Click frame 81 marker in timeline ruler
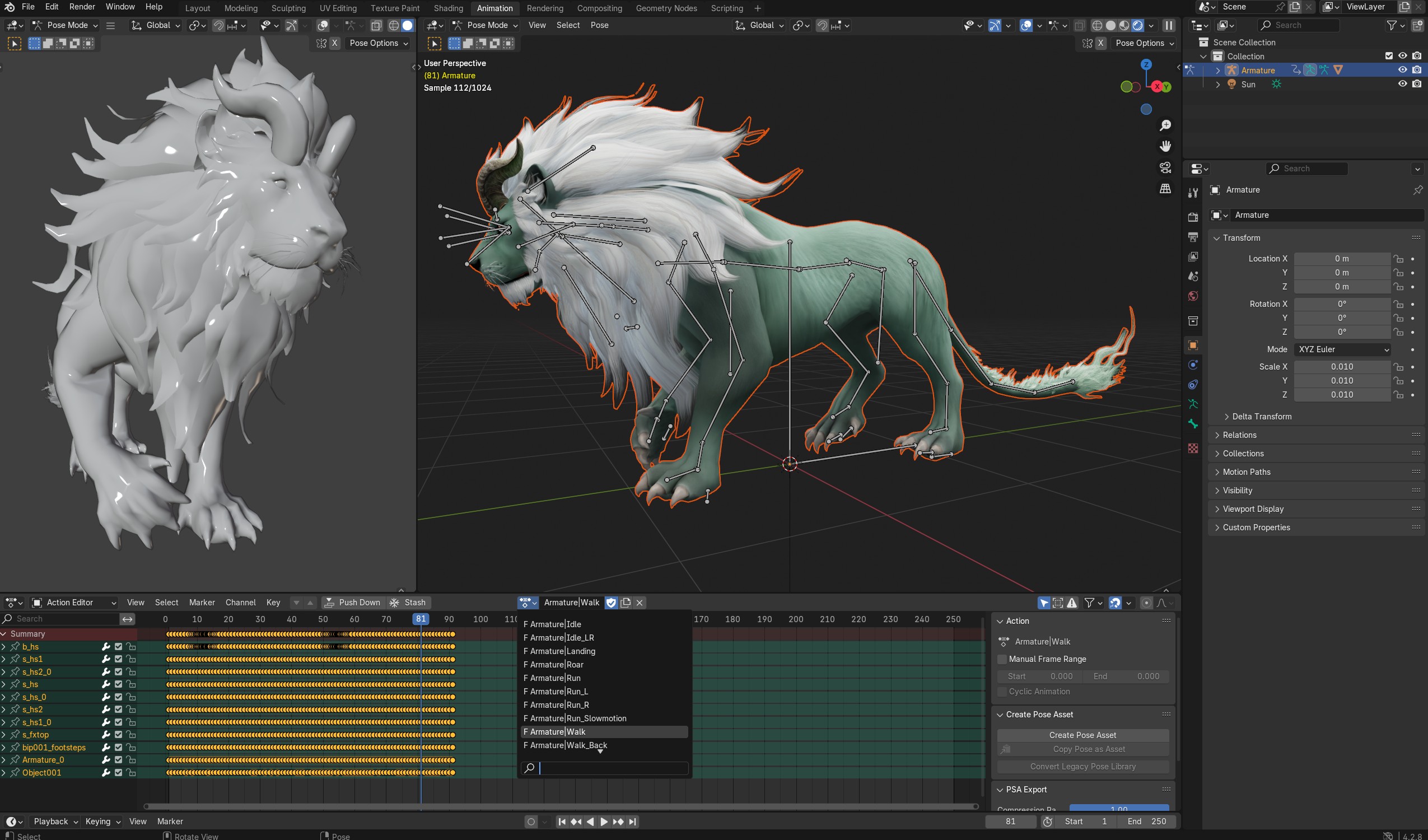 pos(421,619)
